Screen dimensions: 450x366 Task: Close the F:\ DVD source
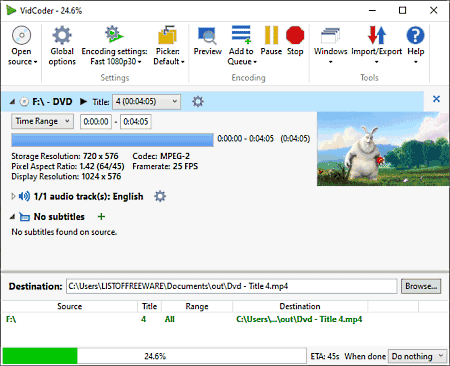point(436,99)
